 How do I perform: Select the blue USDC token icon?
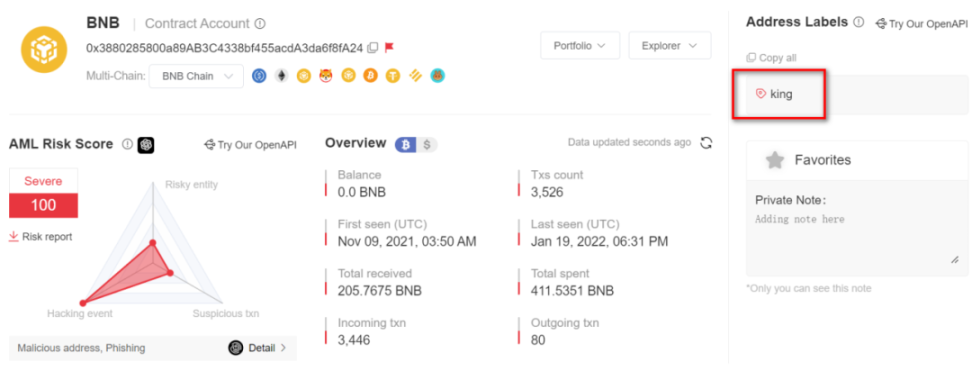pyautogui.click(x=259, y=76)
